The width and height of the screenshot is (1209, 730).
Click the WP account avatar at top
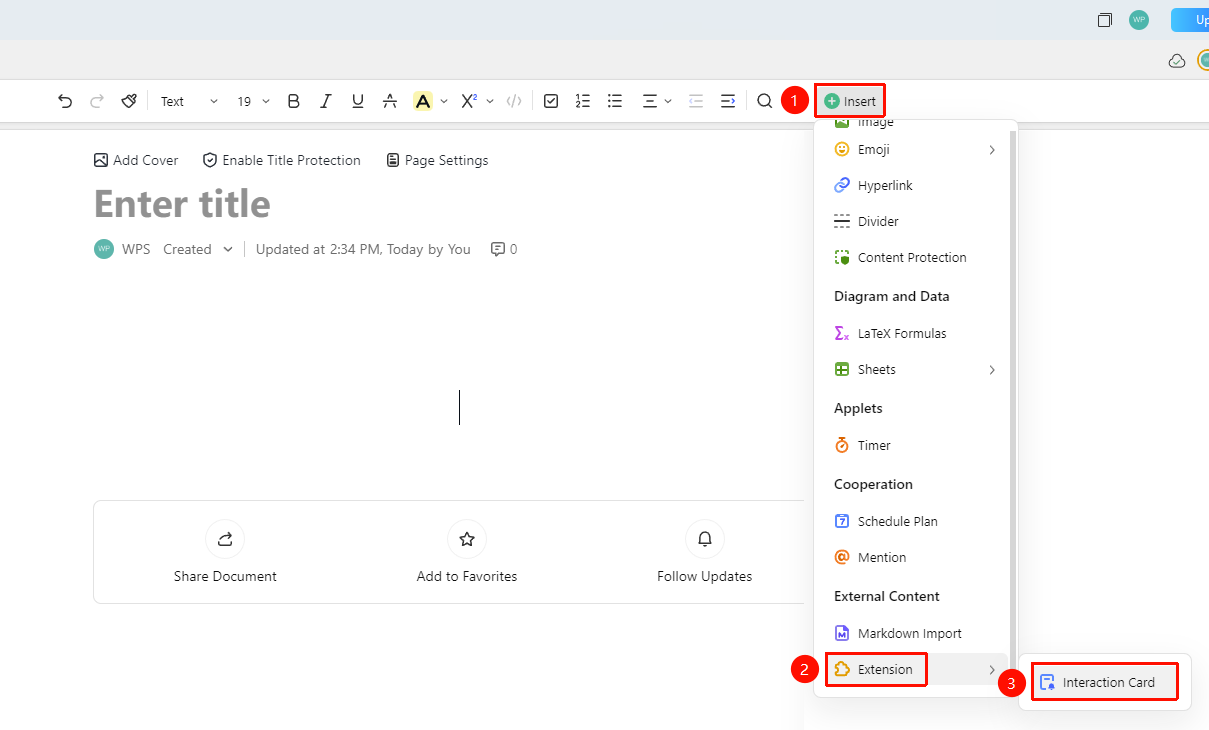point(1139,20)
